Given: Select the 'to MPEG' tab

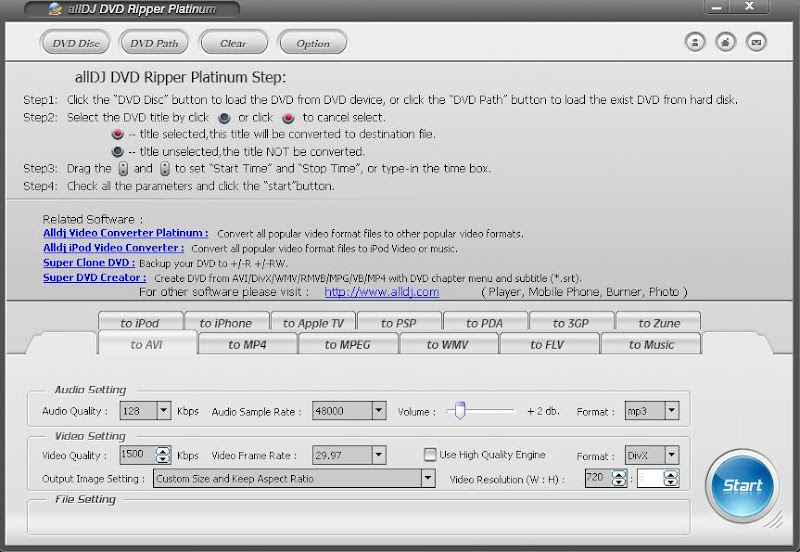Looking at the screenshot, I should 348,343.
